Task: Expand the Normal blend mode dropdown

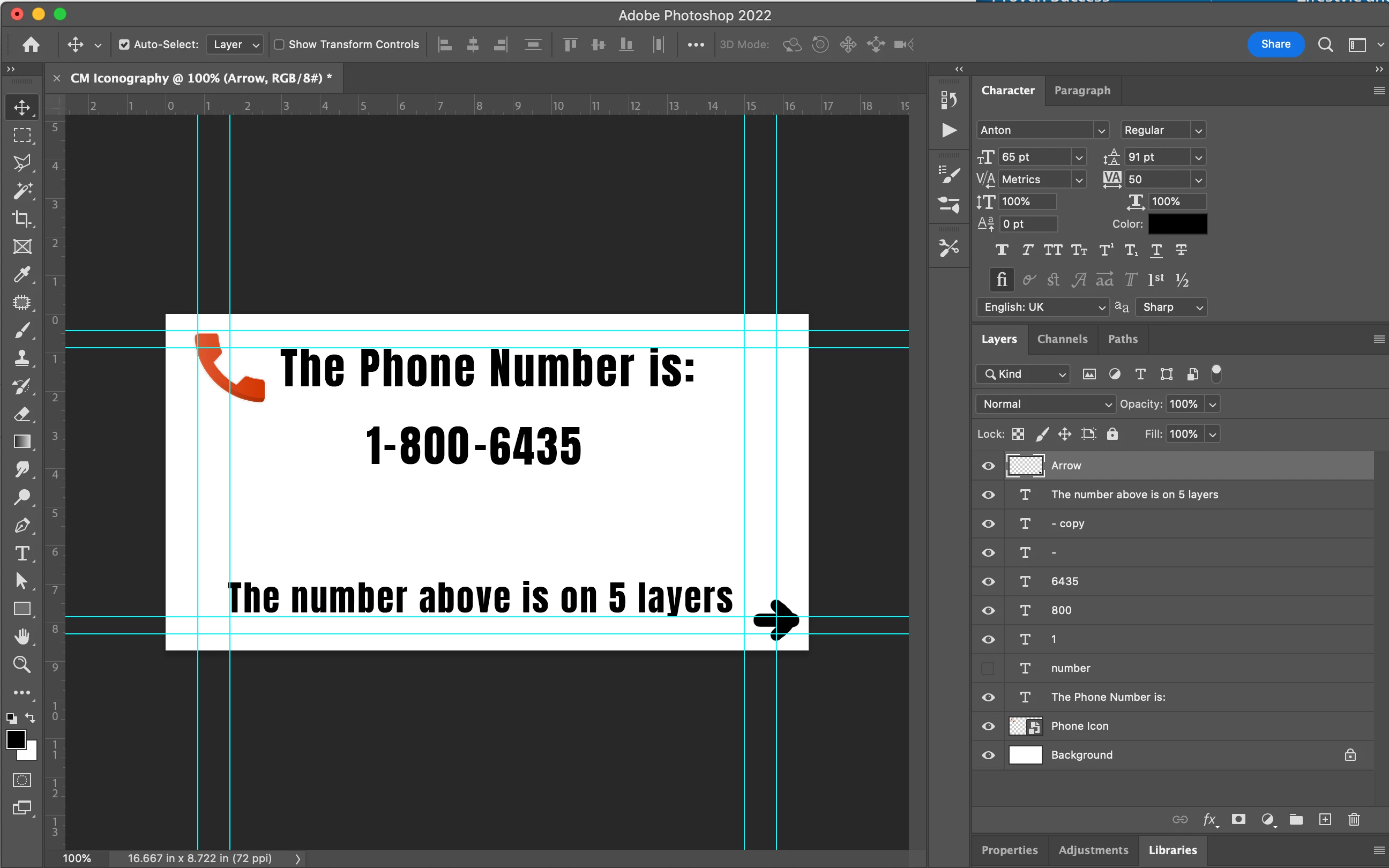Action: pos(1044,404)
